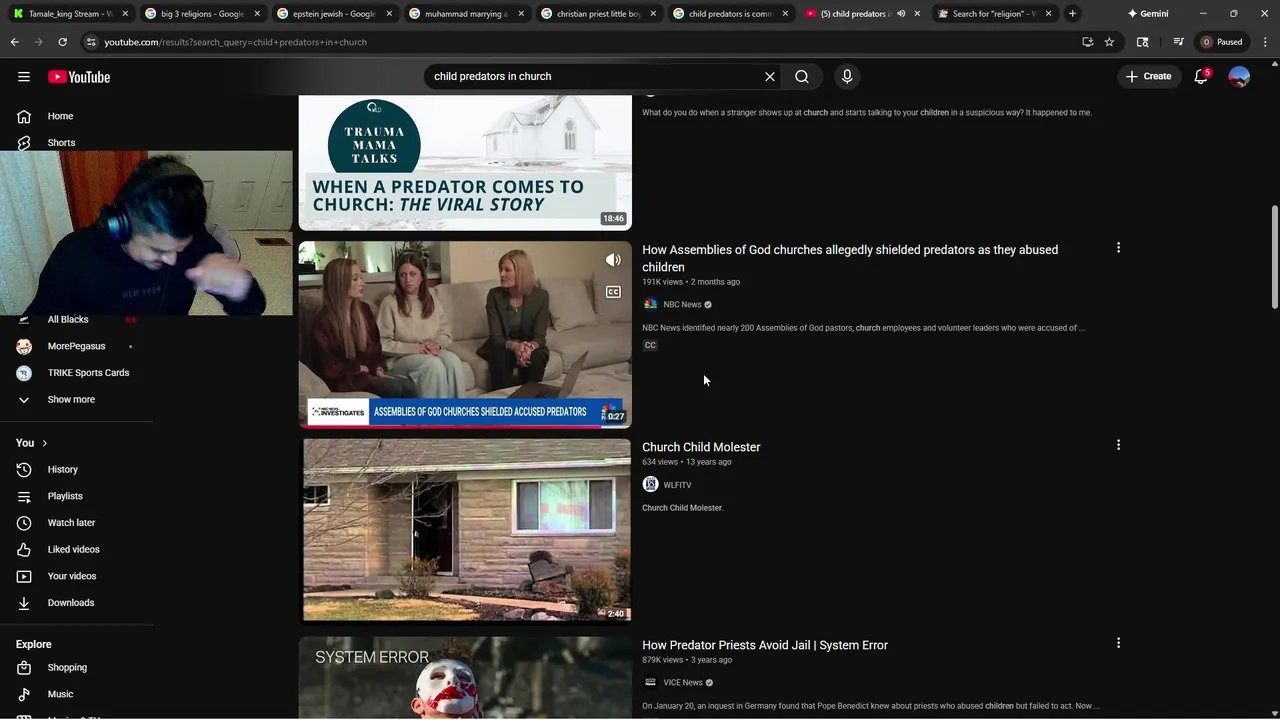This screenshot has width=1280, height=720.
Task: Click the address bar URL
Action: pos(235,42)
